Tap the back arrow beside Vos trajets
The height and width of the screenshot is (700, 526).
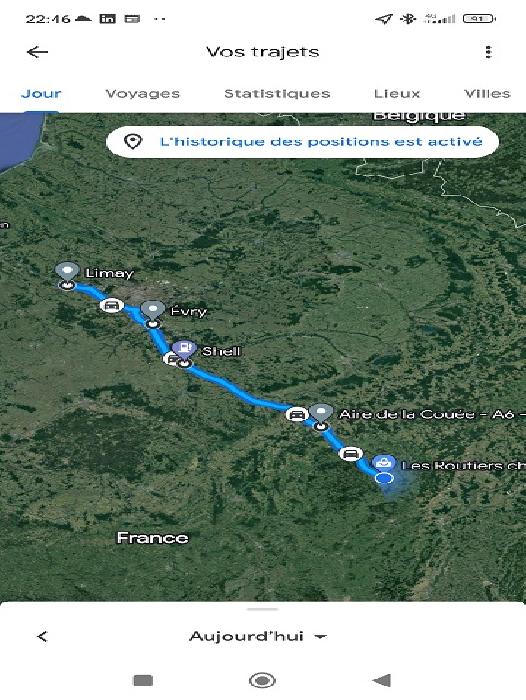(38, 52)
